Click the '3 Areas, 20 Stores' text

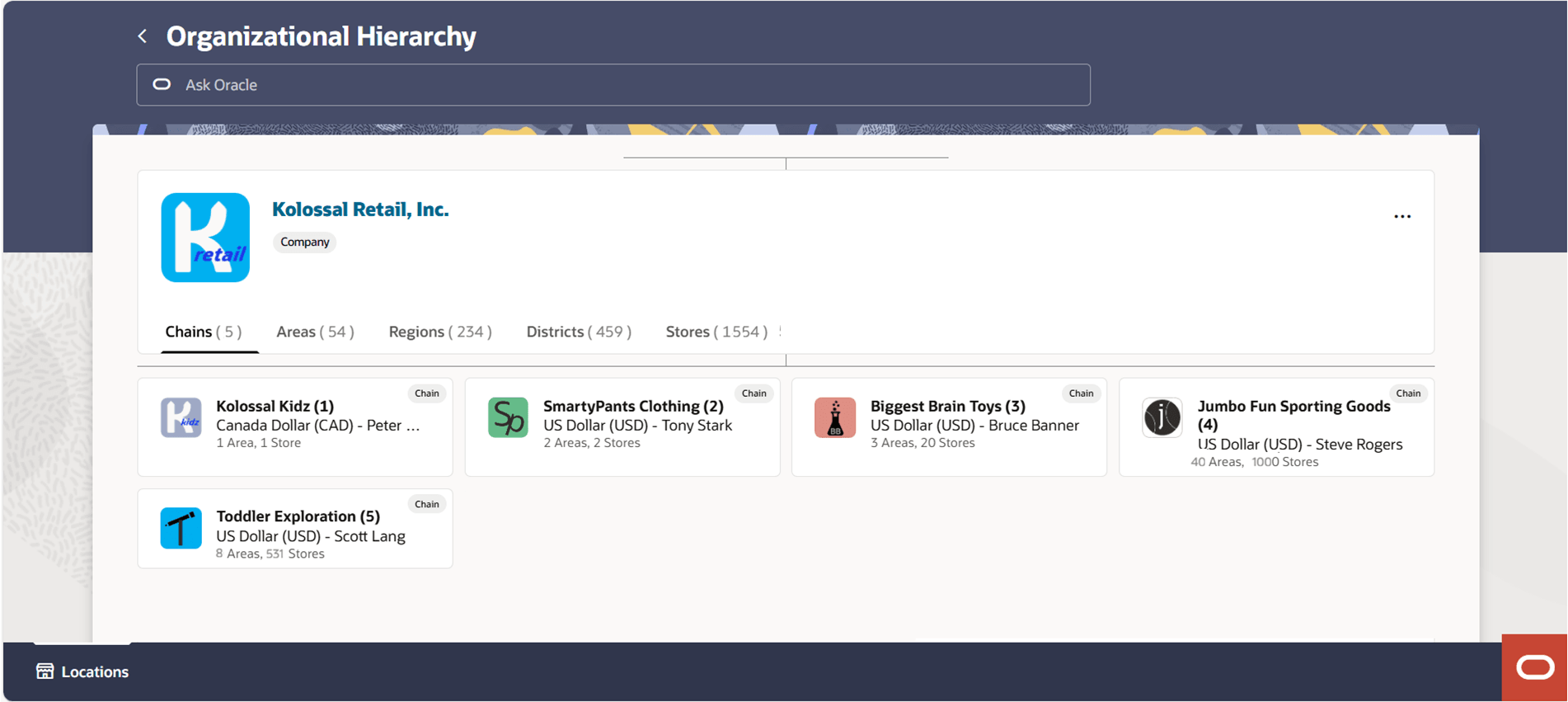pyautogui.click(x=922, y=443)
